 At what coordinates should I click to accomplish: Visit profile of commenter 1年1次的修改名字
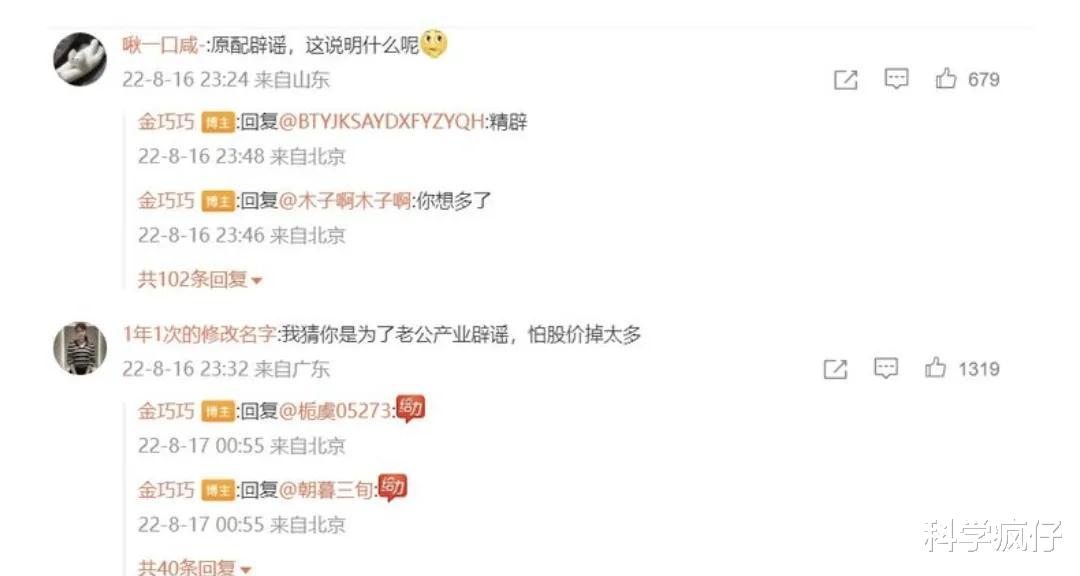[x=200, y=334]
